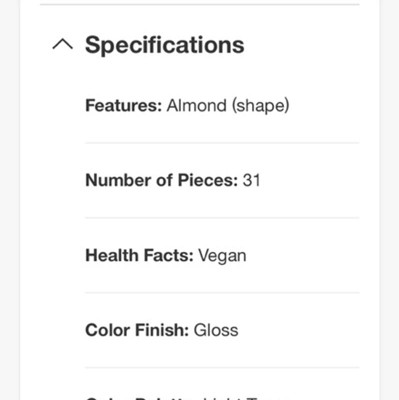The height and width of the screenshot is (400, 399).
Task: Select the Features label
Action: pos(124,105)
